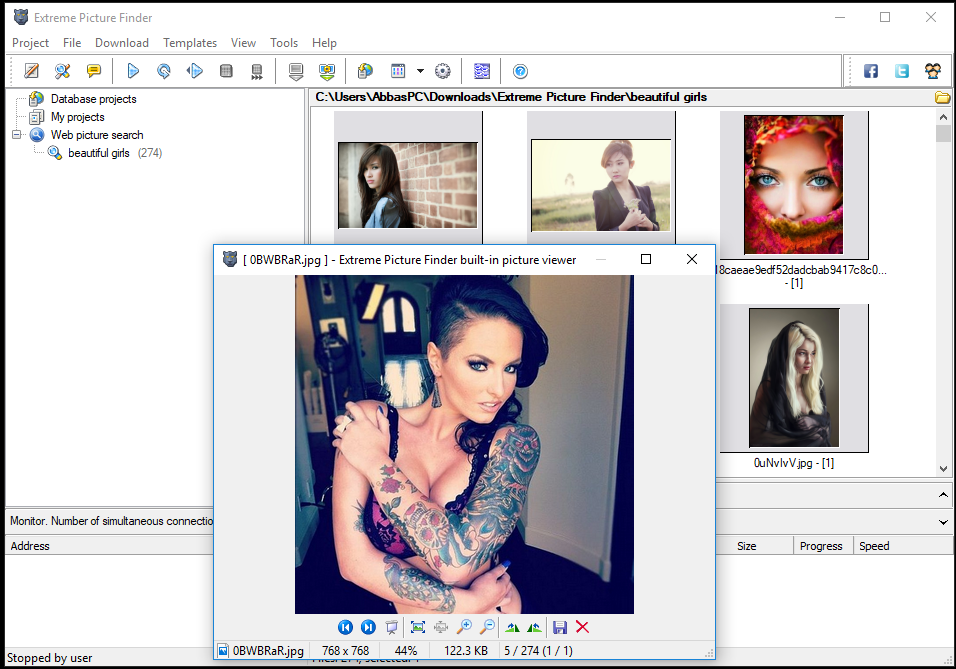
Task: Click the restart download circular arrow icon
Action: 163,71
